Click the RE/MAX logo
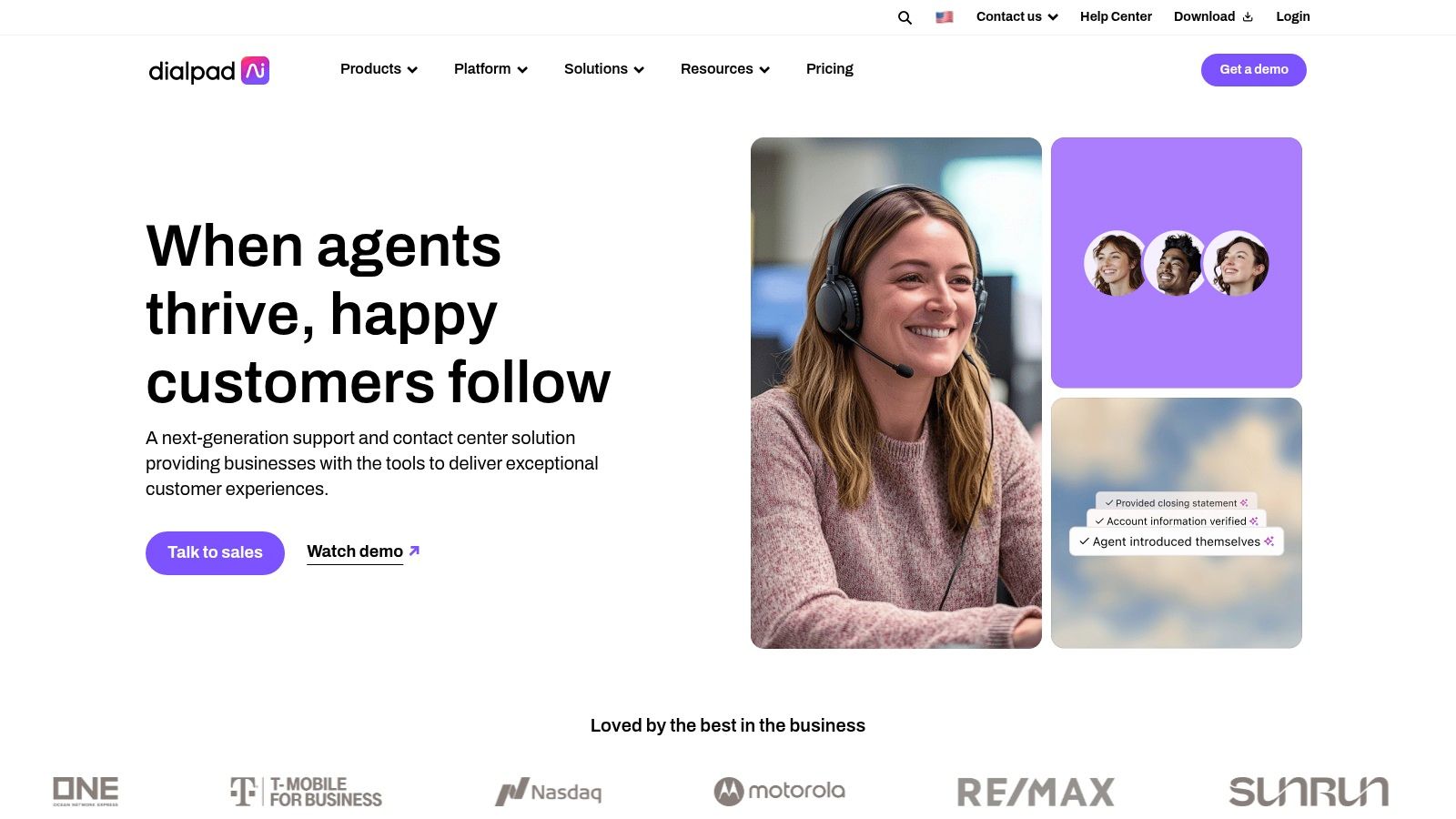This screenshot has height=819, width=1456. pos(1036,792)
